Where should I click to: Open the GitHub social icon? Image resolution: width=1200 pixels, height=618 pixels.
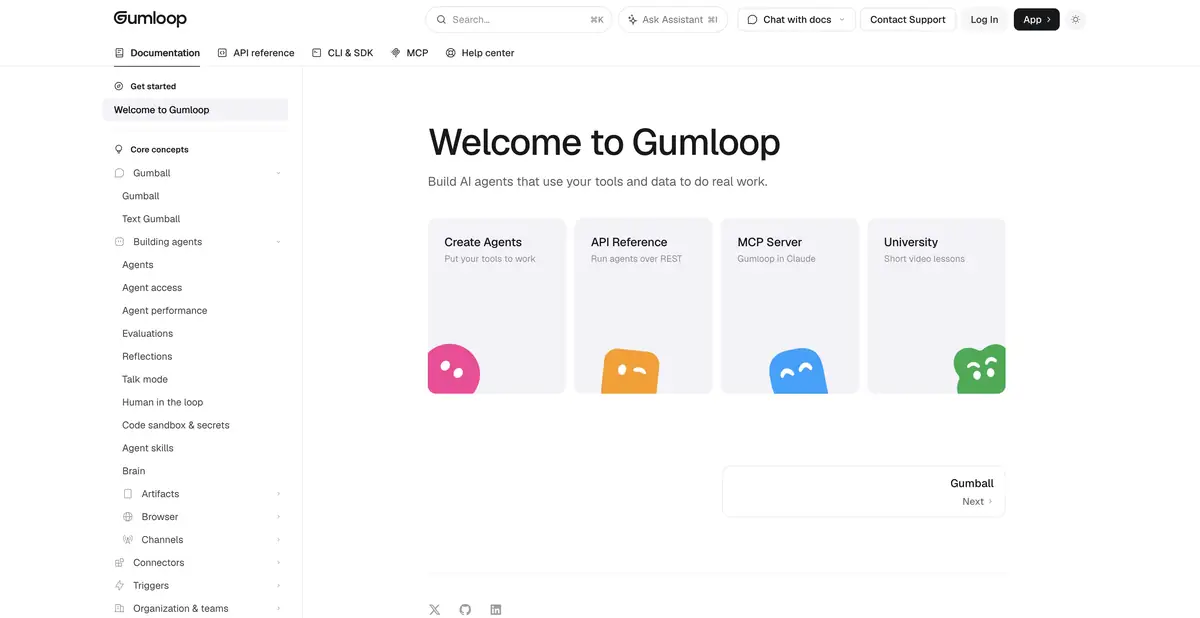(465, 609)
